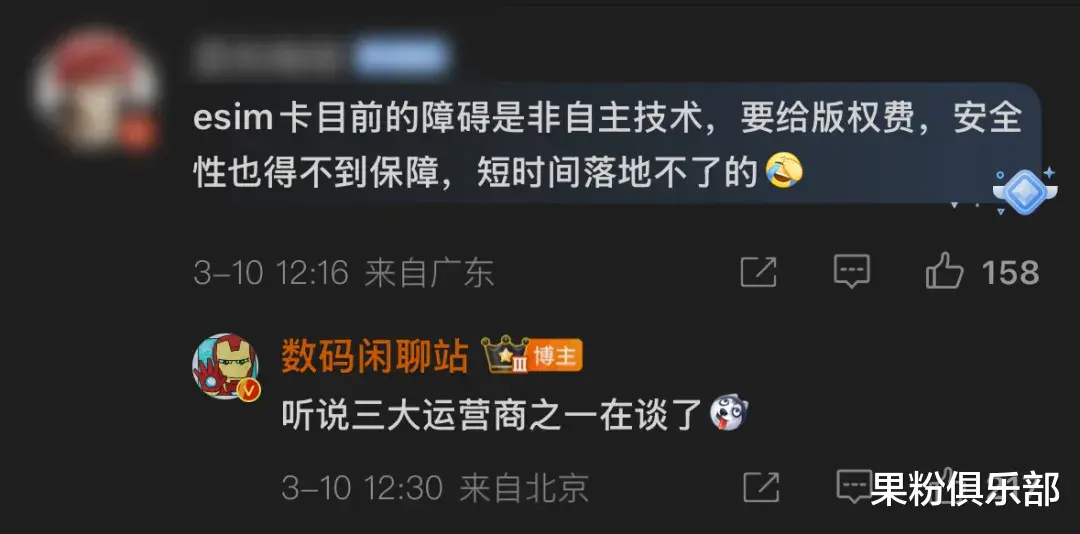This screenshot has width=1080, height=534.
Task: Tap the orange verified V on the Iron Man avatar
Action: tap(249, 391)
